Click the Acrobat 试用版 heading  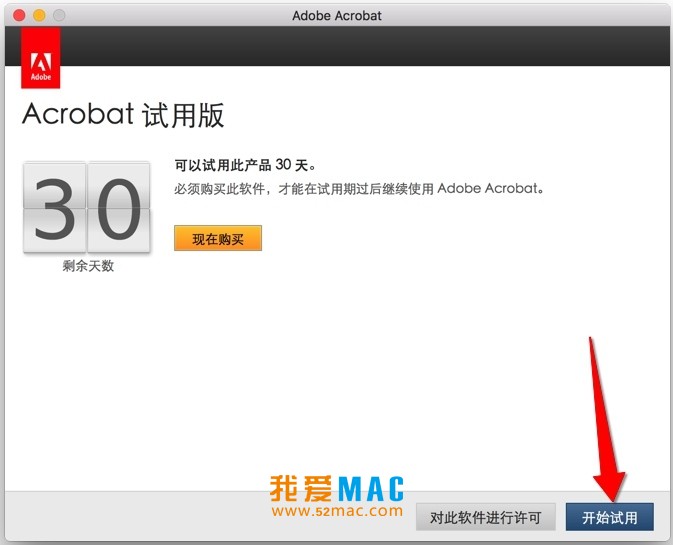123,115
